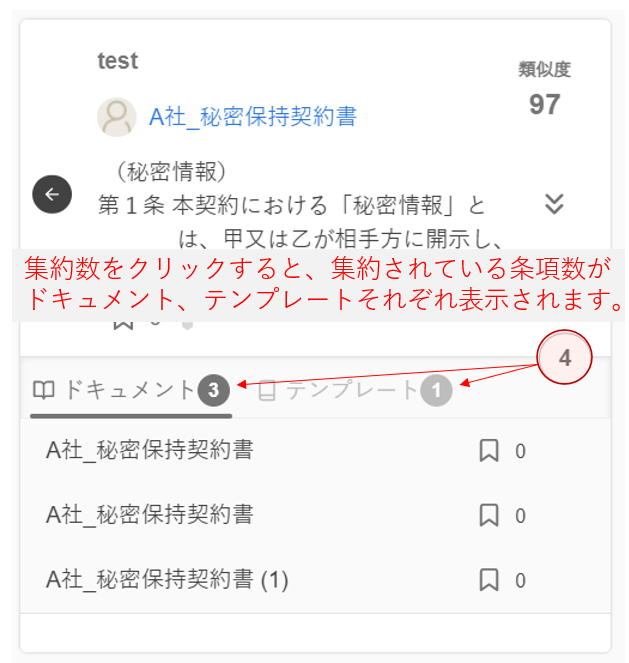Bookmark the second A社_秘密保持契約書 list row

[489, 516]
